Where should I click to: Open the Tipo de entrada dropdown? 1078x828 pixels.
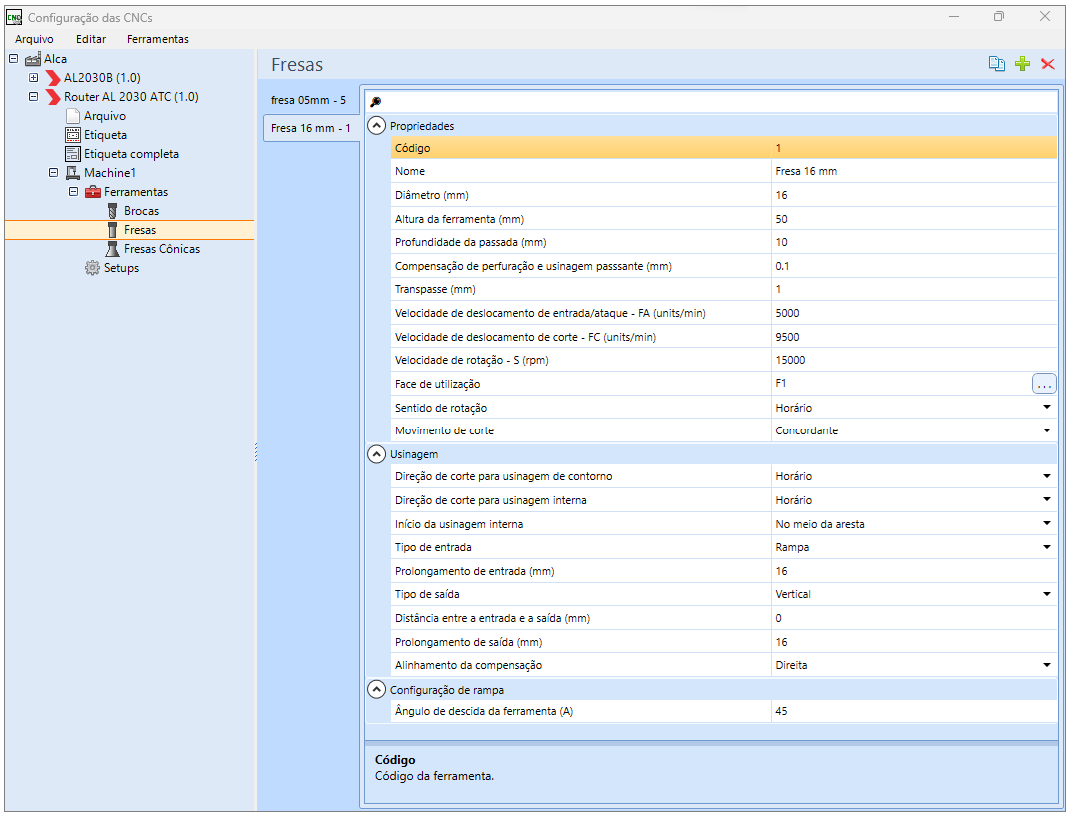1046,547
